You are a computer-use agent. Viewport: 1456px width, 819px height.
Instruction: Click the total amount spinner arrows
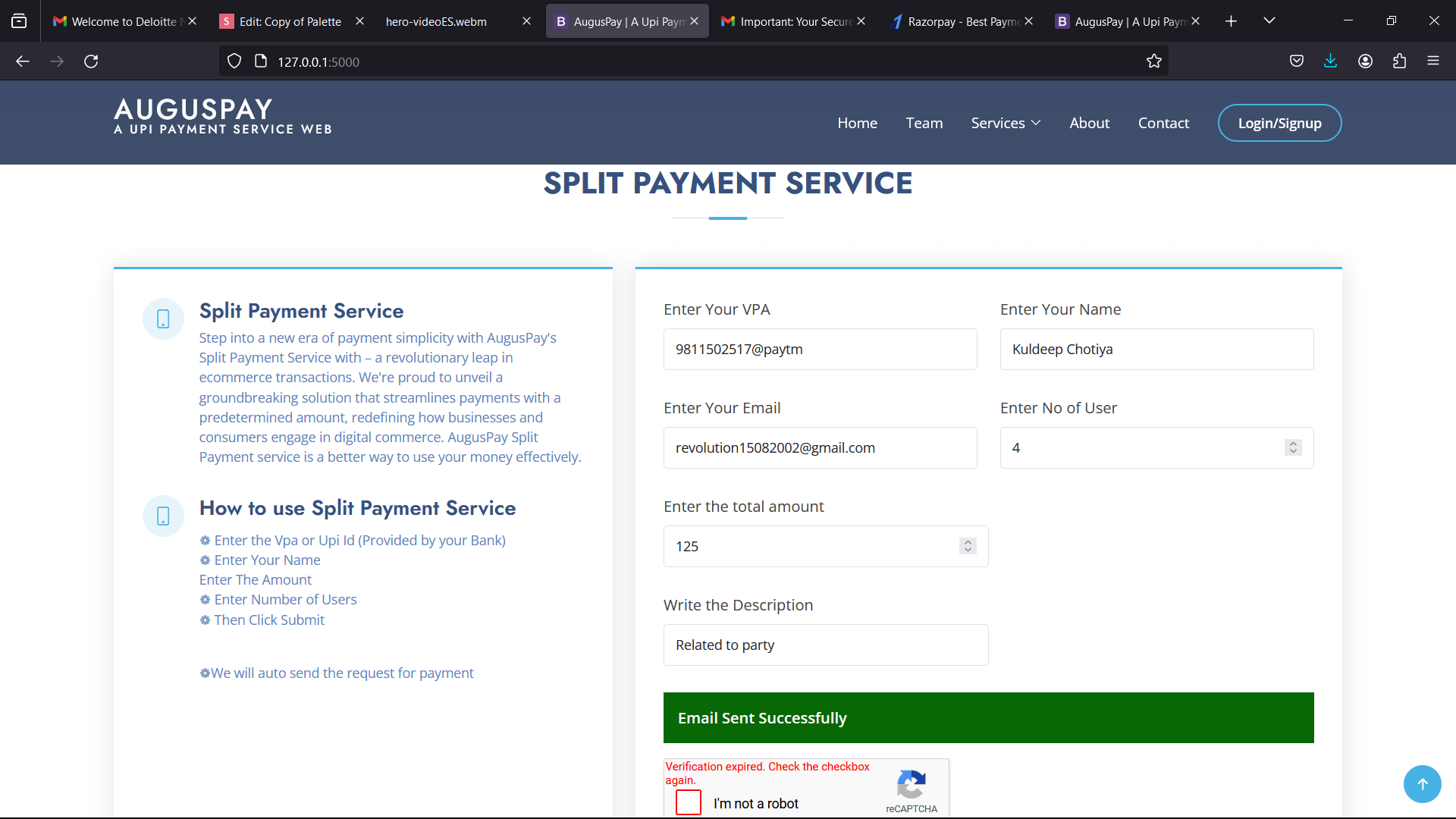(968, 546)
